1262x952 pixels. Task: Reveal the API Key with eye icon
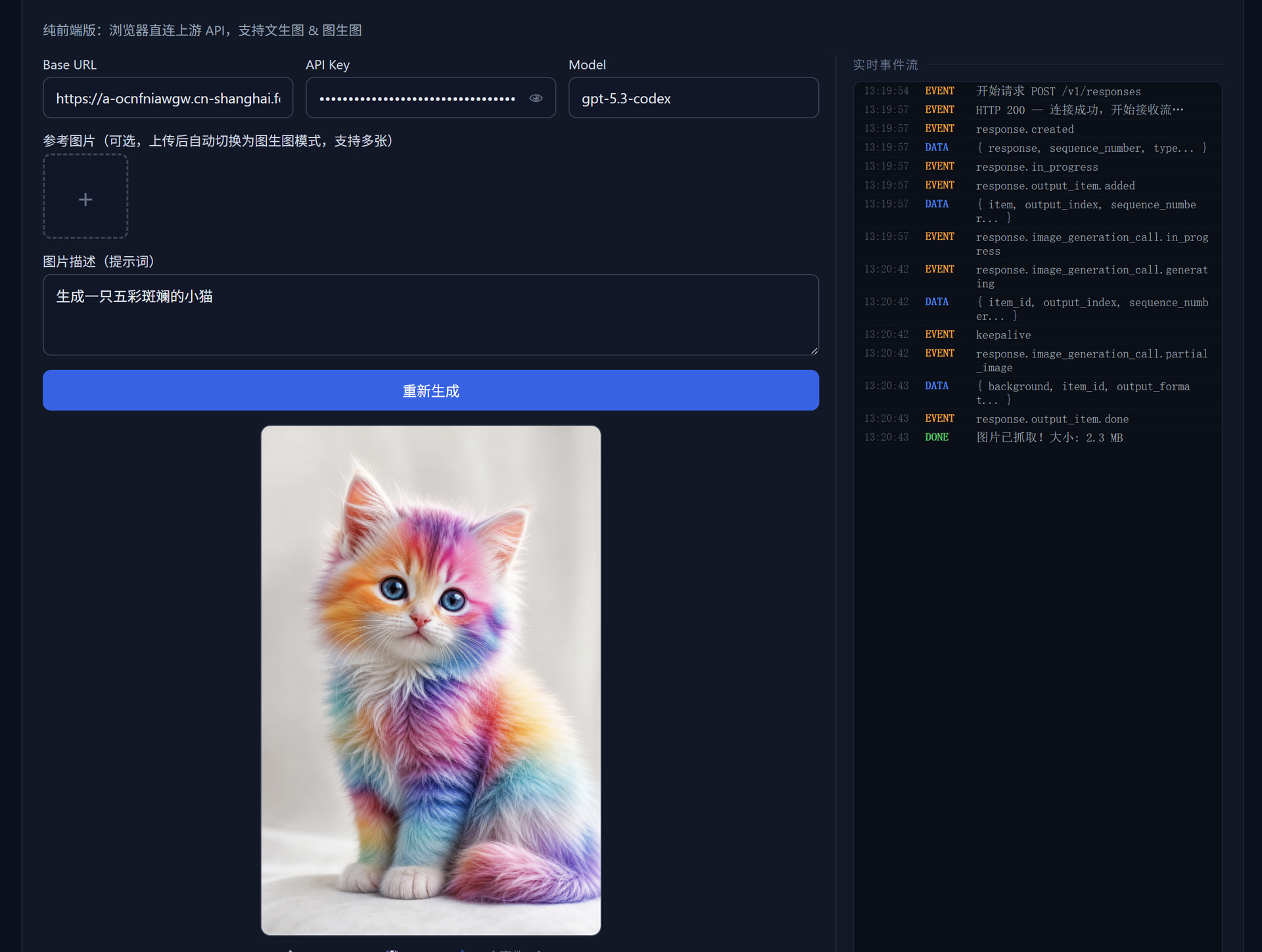(x=536, y=98)
